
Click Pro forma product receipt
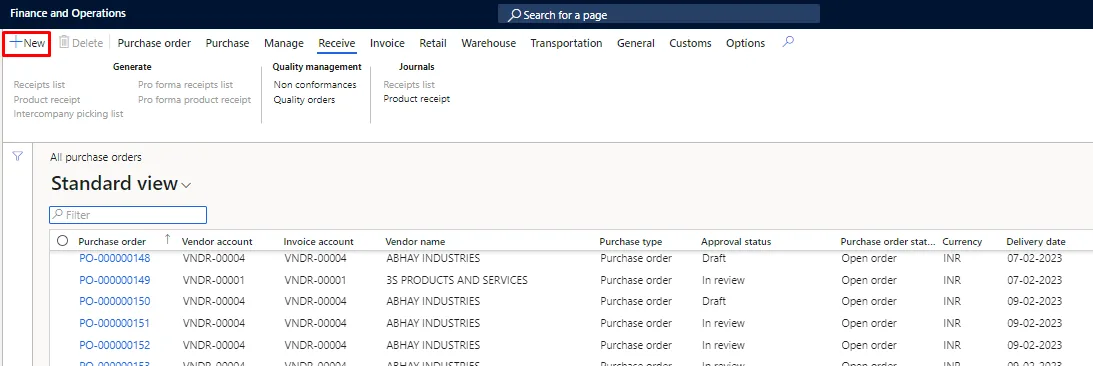(x=194, y=100)
